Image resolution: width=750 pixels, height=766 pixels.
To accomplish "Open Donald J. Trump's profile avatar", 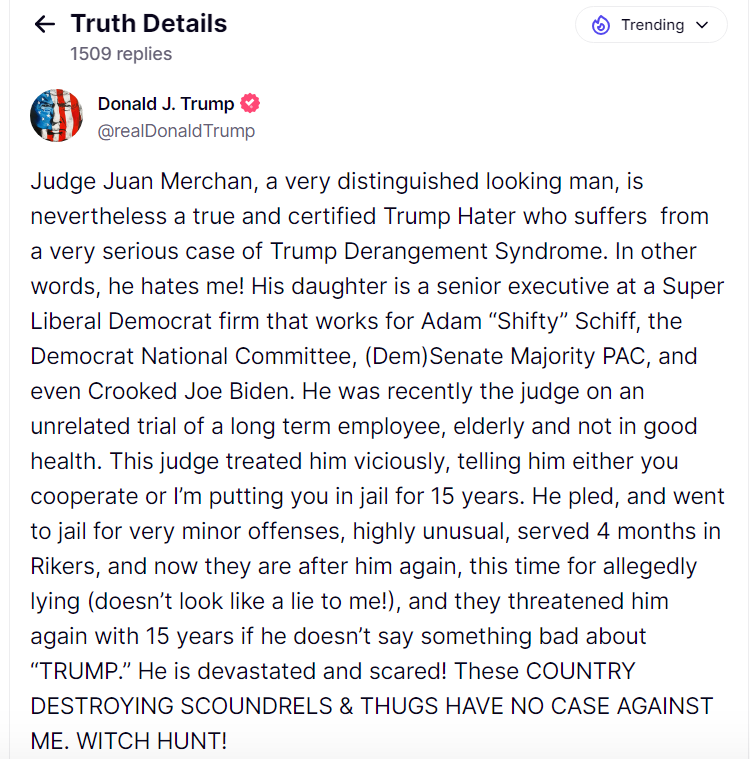I will pyautogui.click(x=57, y=116).
